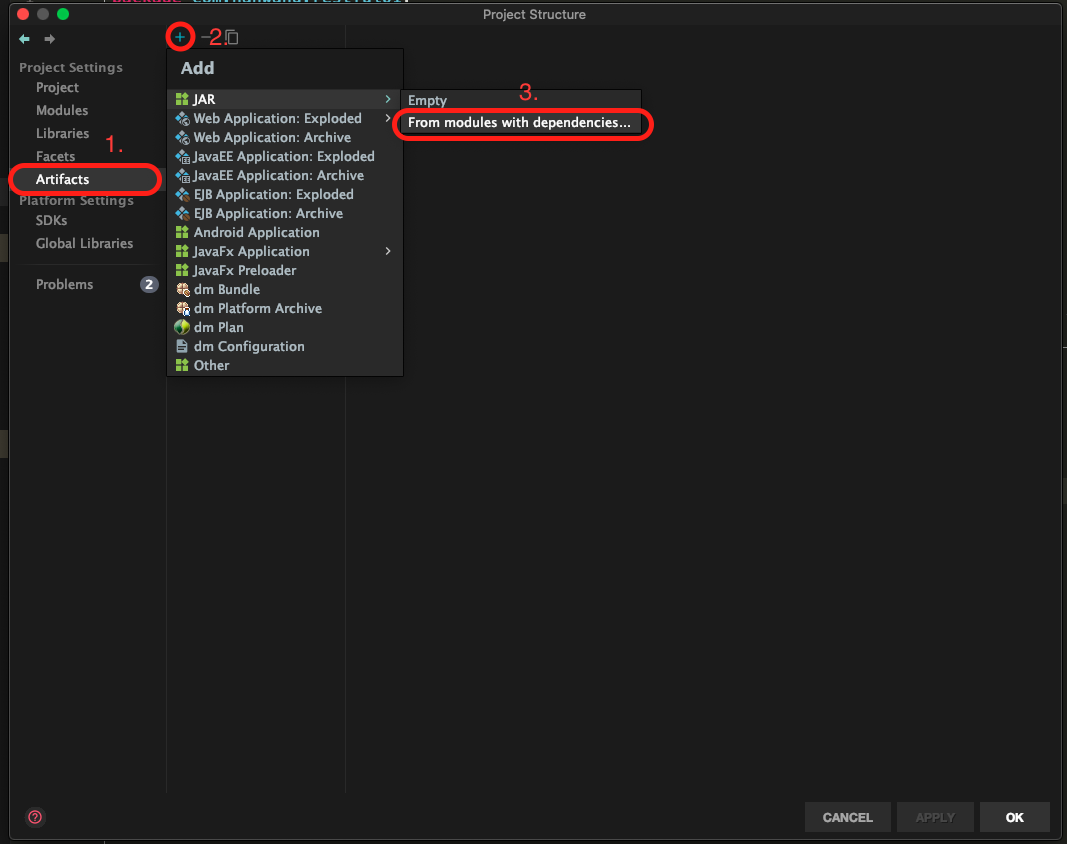
Task: Expand the JAR submenu arrow
Action: tap(388, 99)
